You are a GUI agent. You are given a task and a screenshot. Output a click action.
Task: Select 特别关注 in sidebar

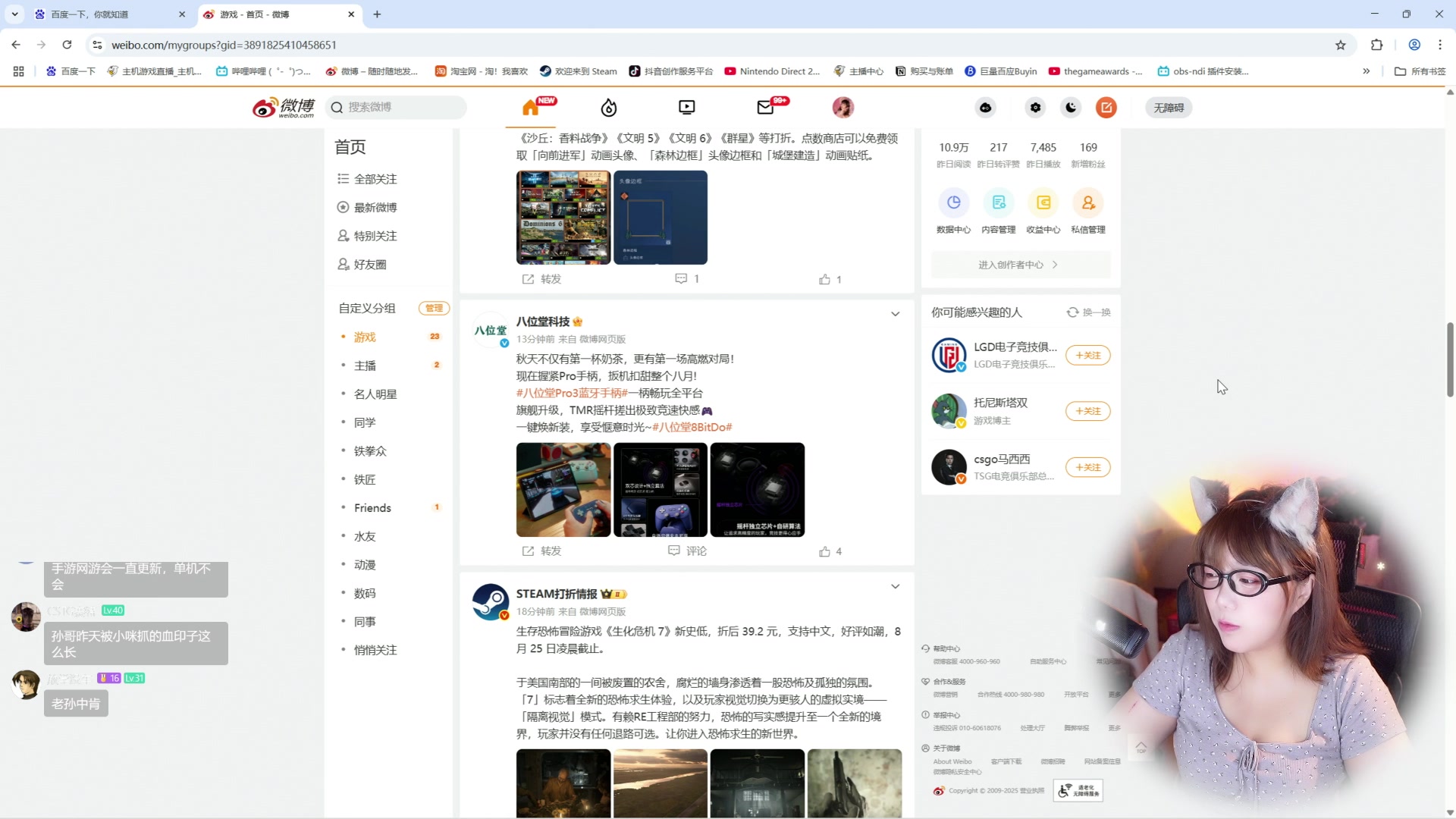pyautogui.click(x=375, y=236)
